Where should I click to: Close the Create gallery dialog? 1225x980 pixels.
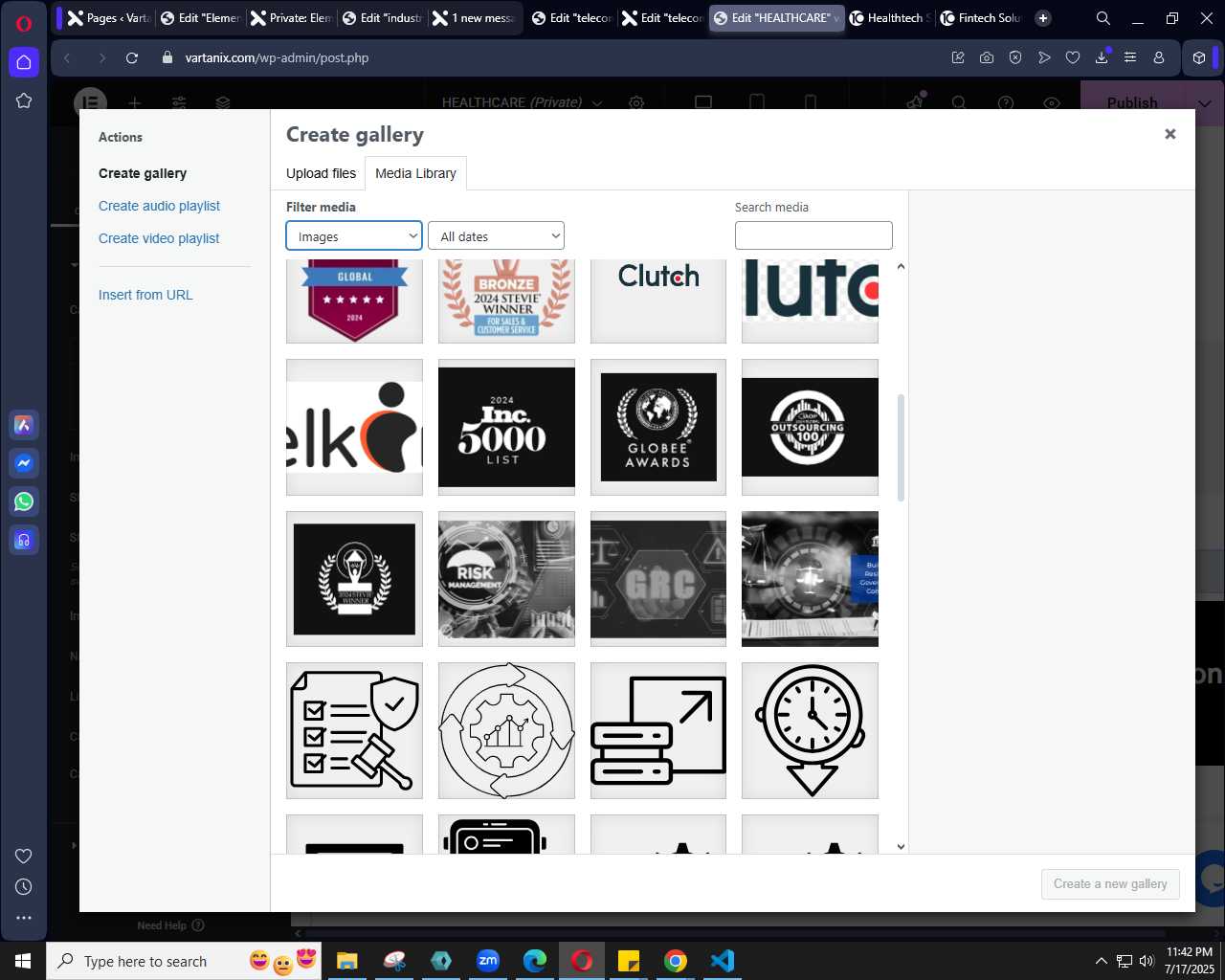coord(1169,134)
